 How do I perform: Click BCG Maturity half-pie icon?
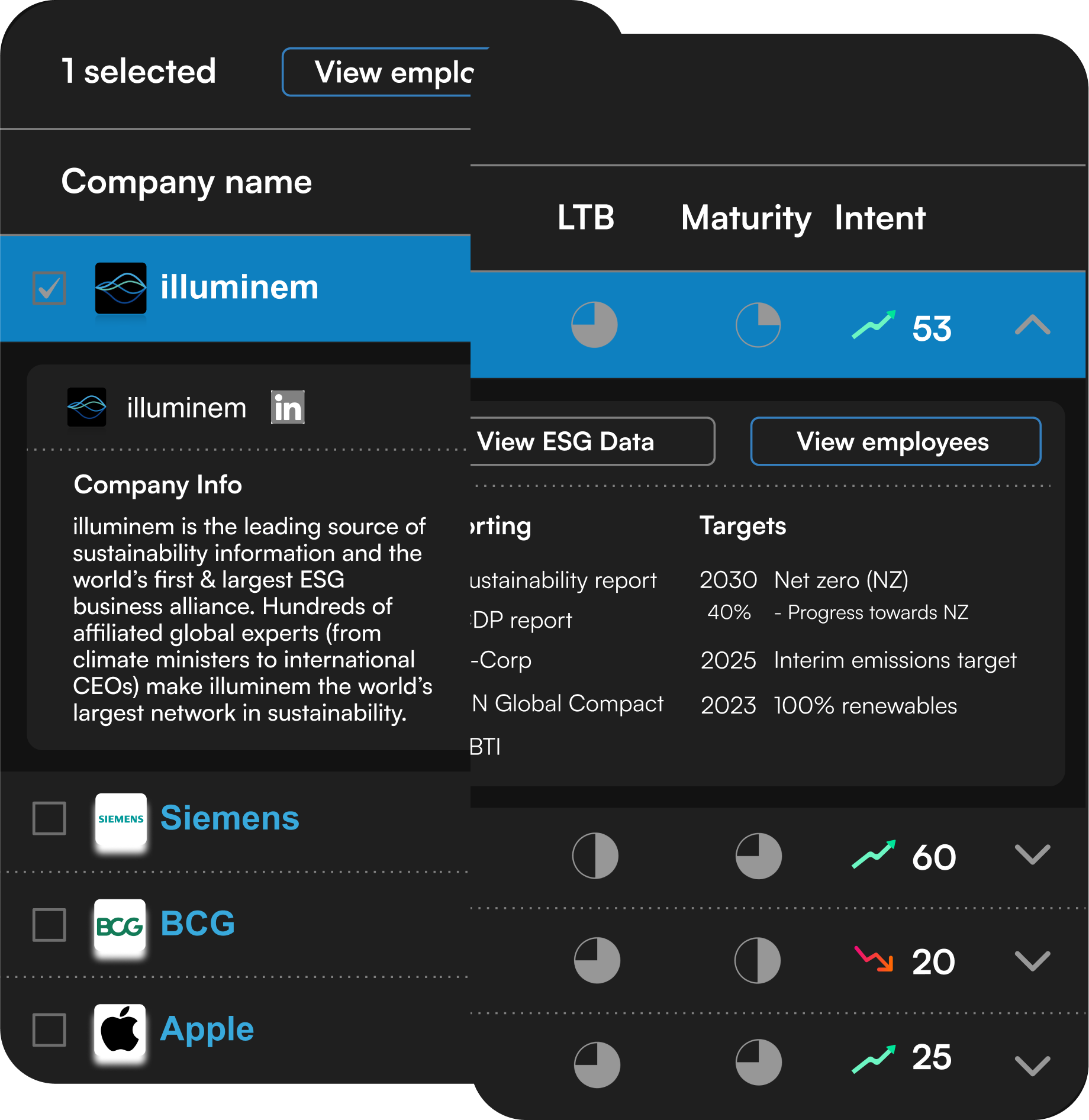758,960
